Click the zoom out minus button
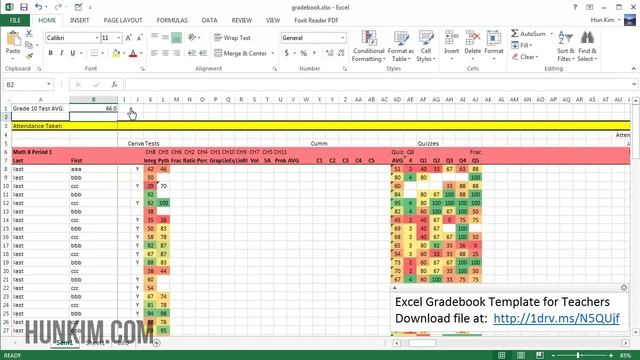640x360 pixels. tap(553, 356)
